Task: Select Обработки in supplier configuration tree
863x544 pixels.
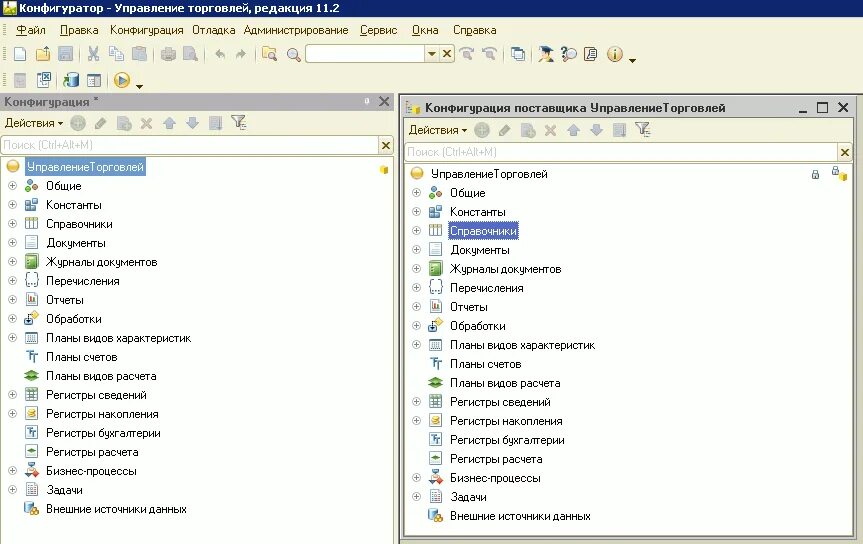Action: click(478, 326)
